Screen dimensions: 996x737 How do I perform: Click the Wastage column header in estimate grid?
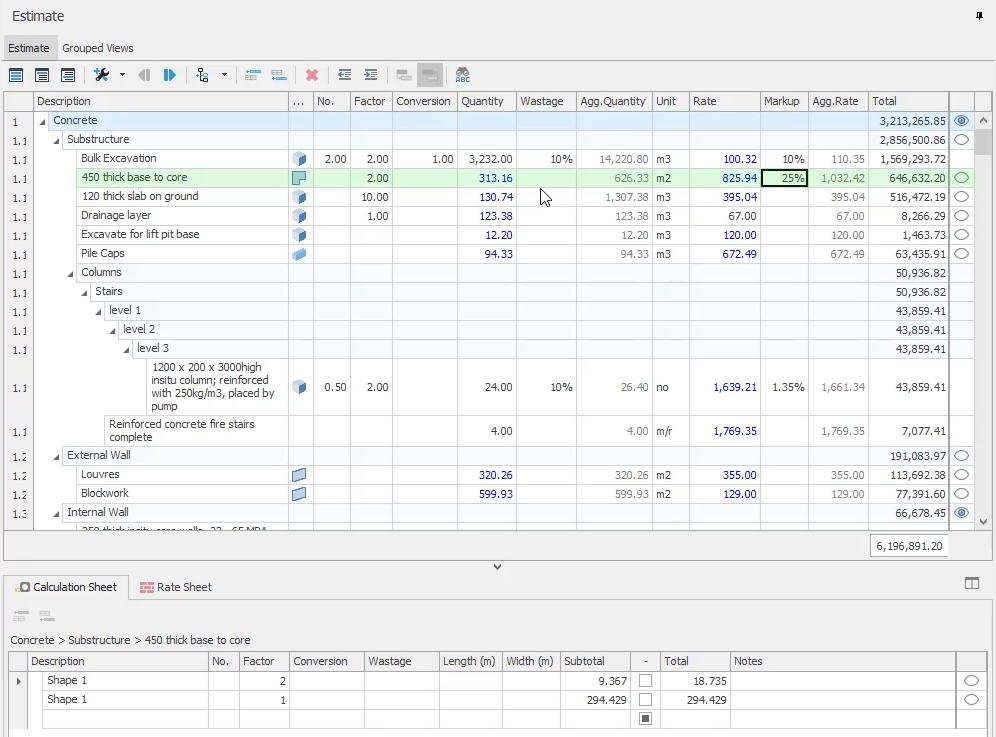[546, 101]
